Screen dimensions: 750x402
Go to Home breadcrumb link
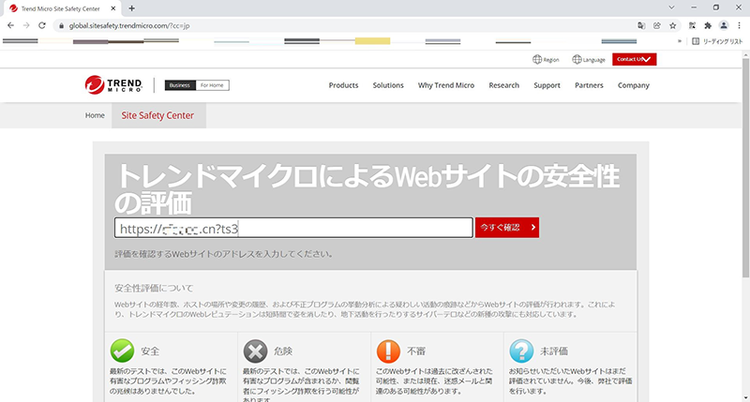[x=95, y=115]
